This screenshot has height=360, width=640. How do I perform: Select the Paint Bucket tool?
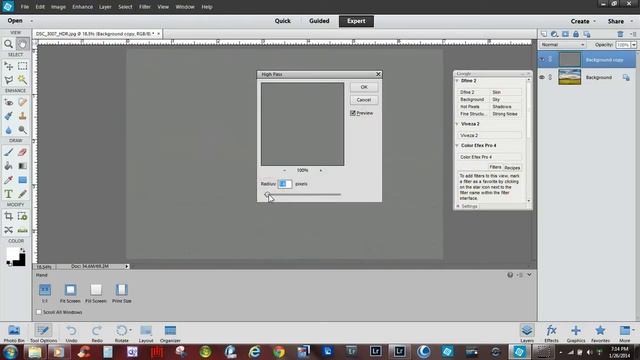(x=8, y=166)
